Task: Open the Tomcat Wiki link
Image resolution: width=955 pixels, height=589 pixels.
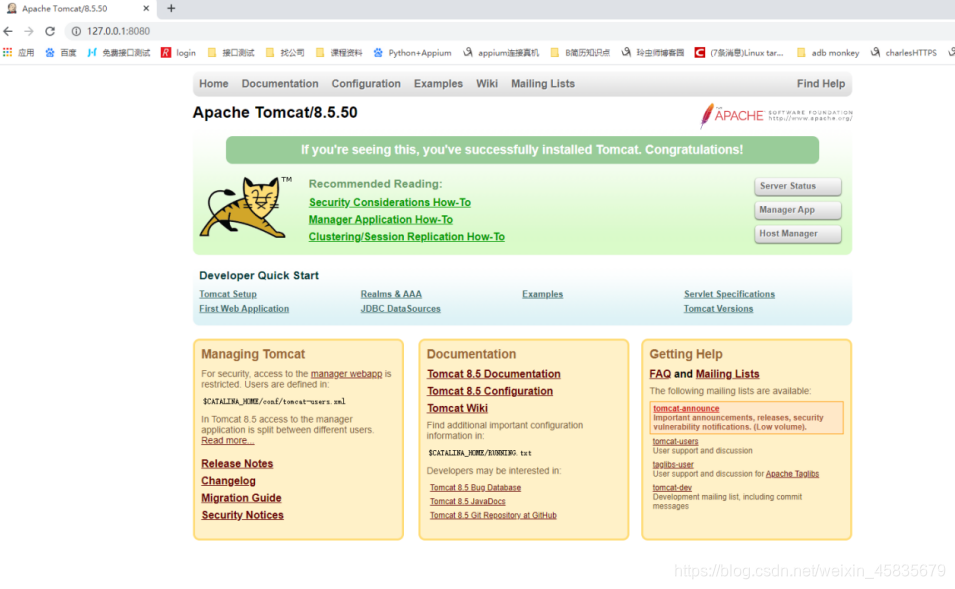Action: pyautogui.click(x=457, y=408)
